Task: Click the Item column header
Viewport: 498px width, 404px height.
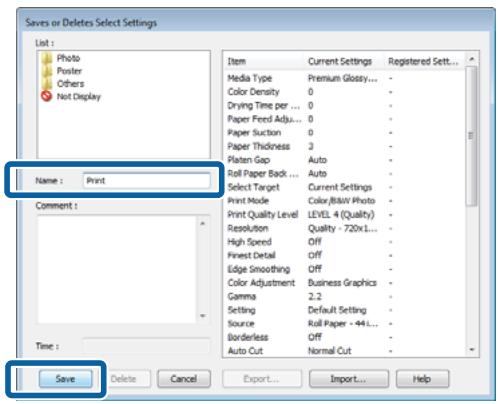Action: [x=264, y=61]
